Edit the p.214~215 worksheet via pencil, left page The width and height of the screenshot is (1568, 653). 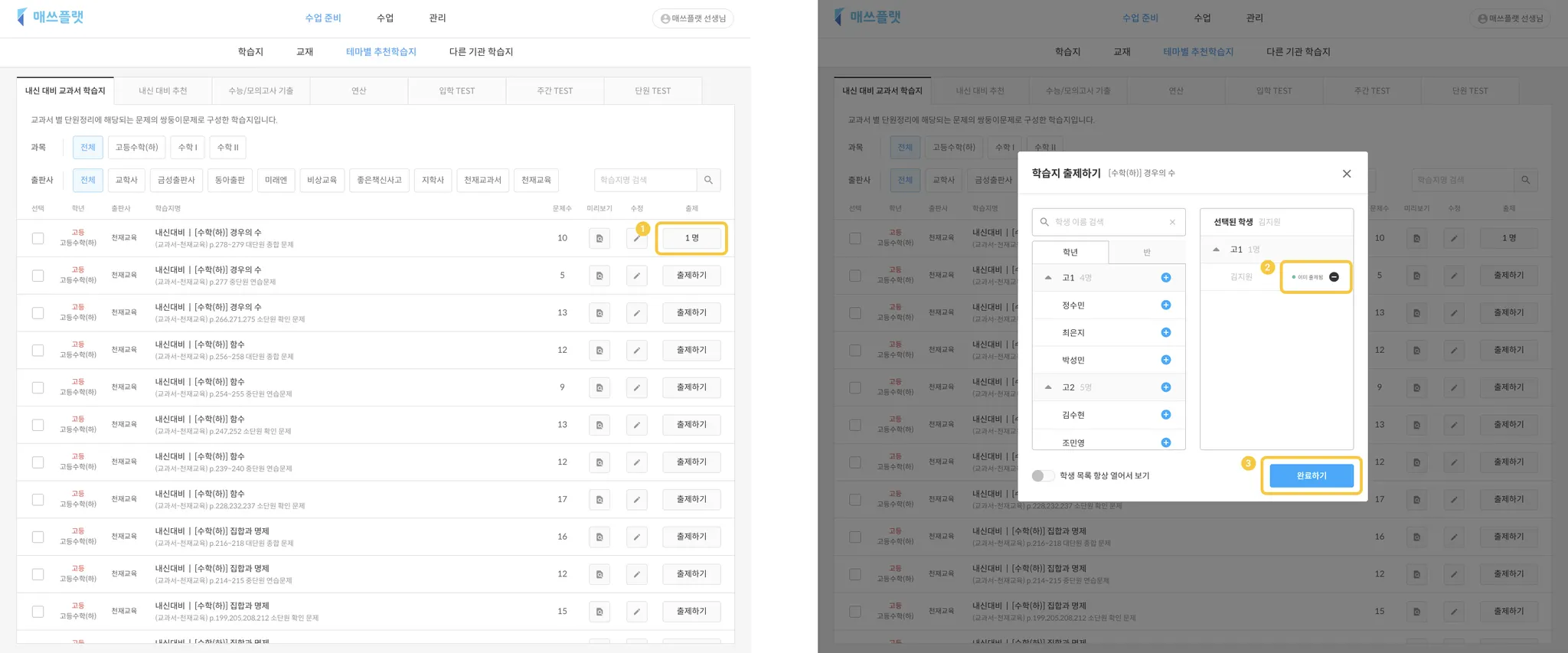pyautogui.click(x=636, y=574)
